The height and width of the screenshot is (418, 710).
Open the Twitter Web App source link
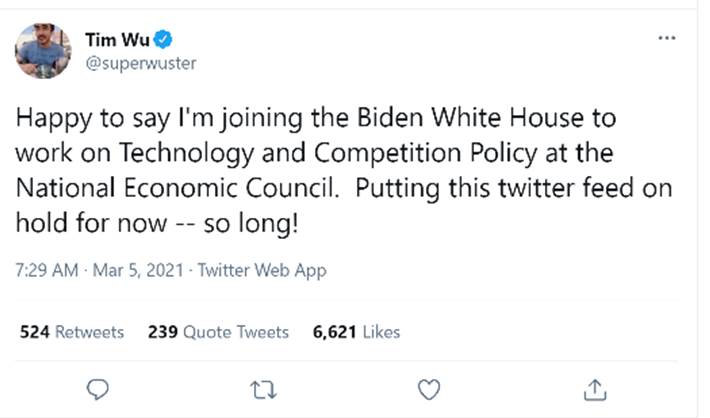(262, 270)
